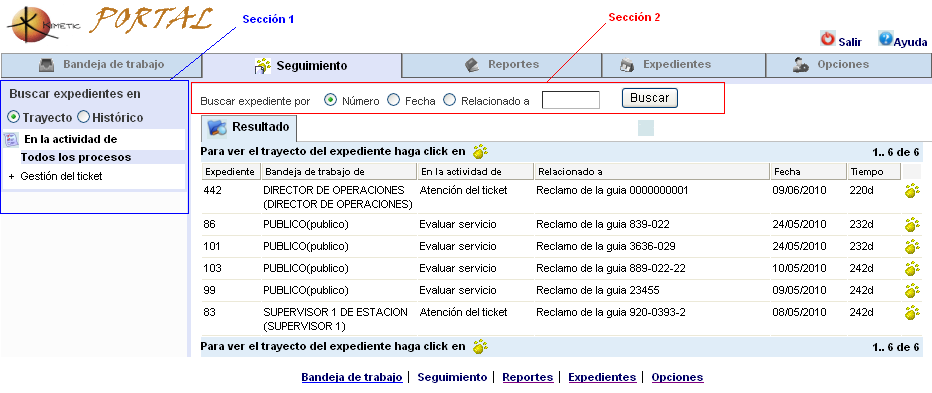
Task: View trajectory footprints for expediente 86
Action: (912, 225)
